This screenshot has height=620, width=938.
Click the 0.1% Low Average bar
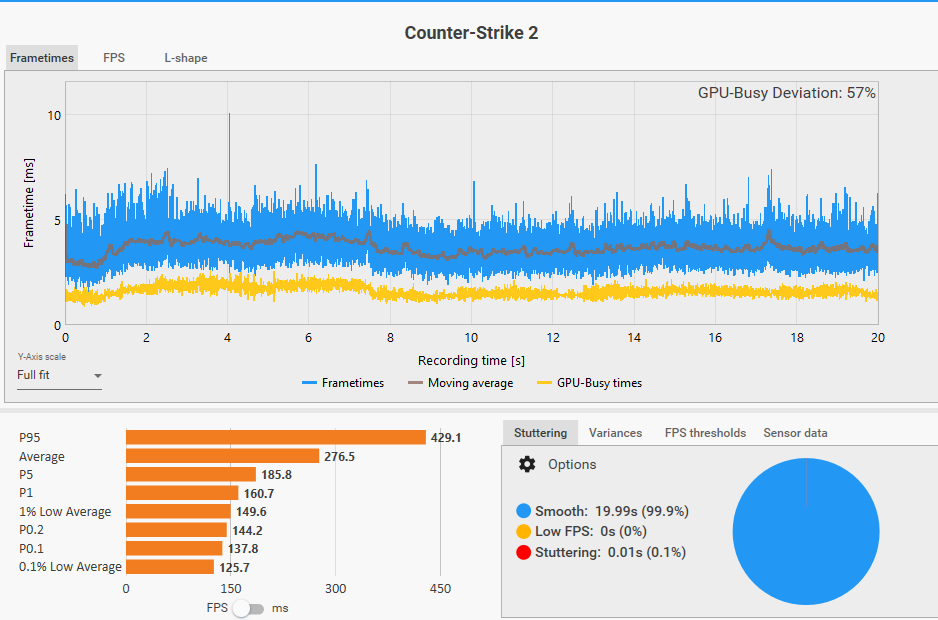tap(170, 567)
